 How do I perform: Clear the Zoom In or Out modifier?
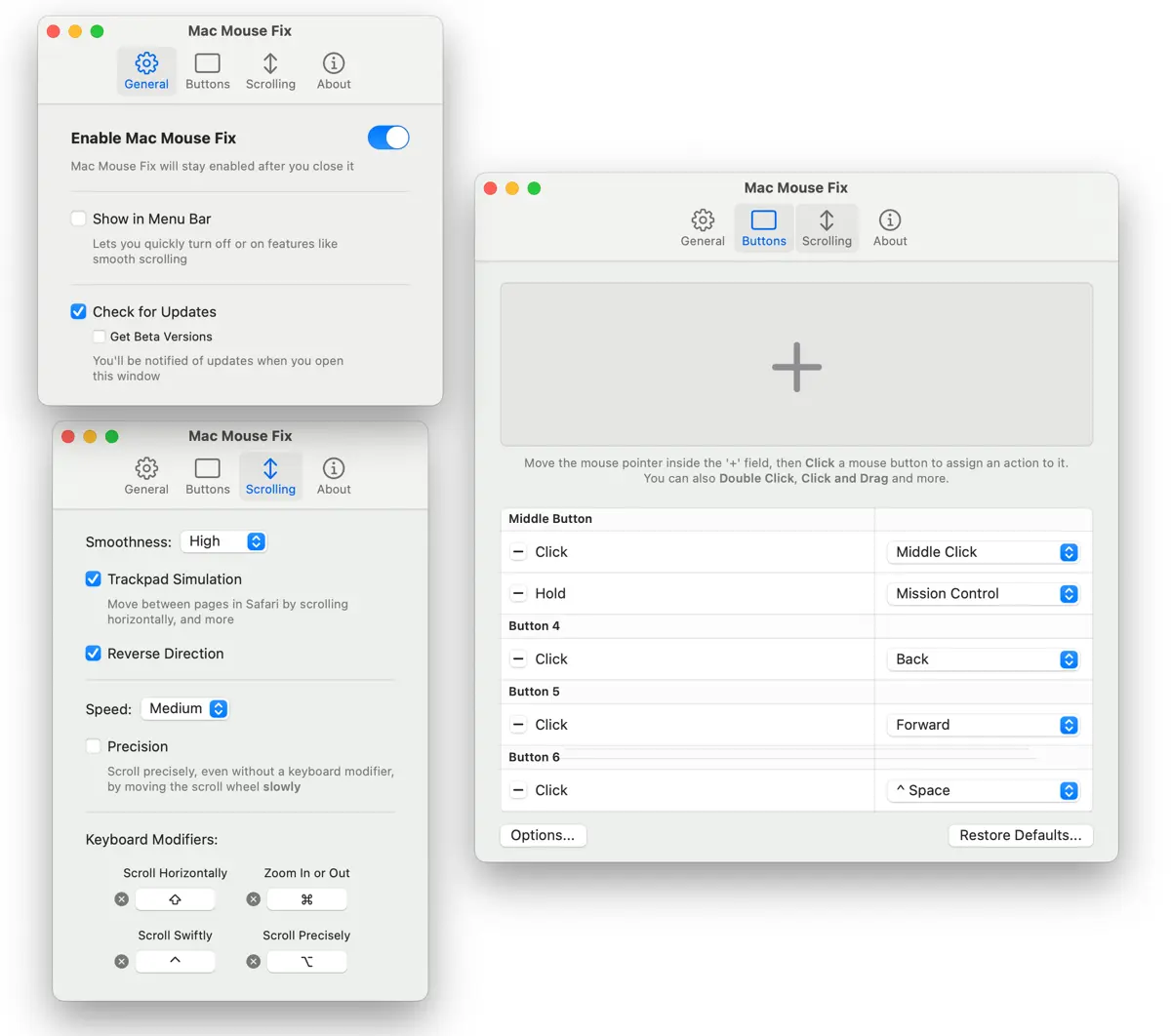pos(253,899)
